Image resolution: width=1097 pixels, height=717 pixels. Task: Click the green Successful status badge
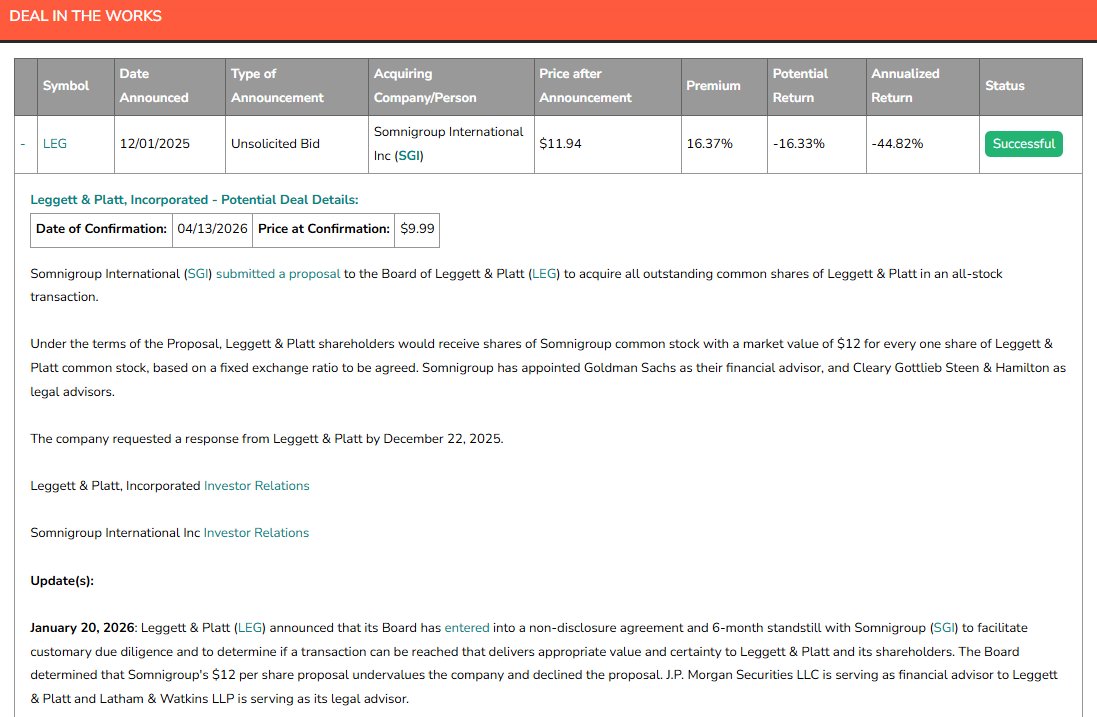click(1024, 143)
